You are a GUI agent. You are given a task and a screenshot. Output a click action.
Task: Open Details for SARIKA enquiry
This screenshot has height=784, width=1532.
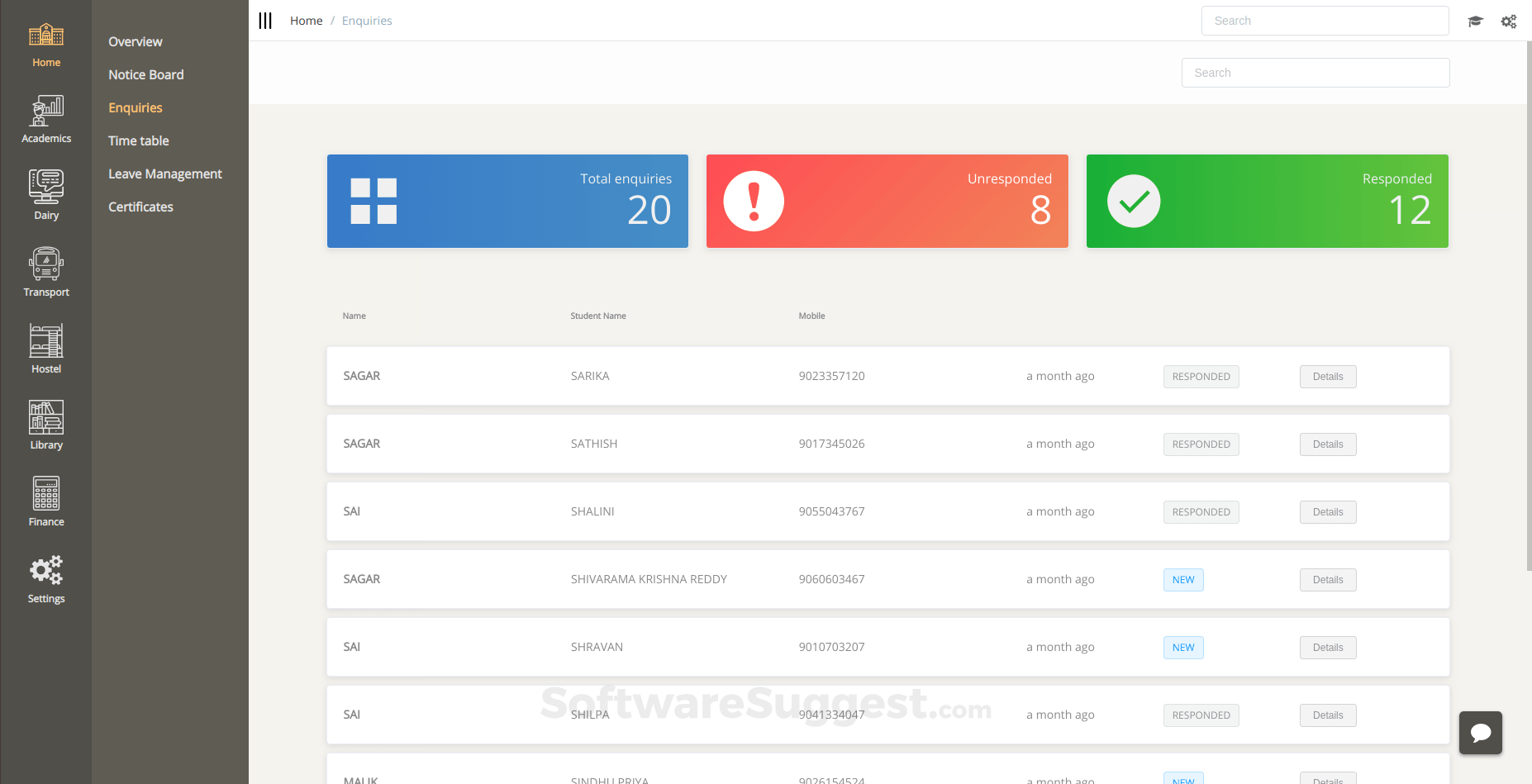(1328, 377)
